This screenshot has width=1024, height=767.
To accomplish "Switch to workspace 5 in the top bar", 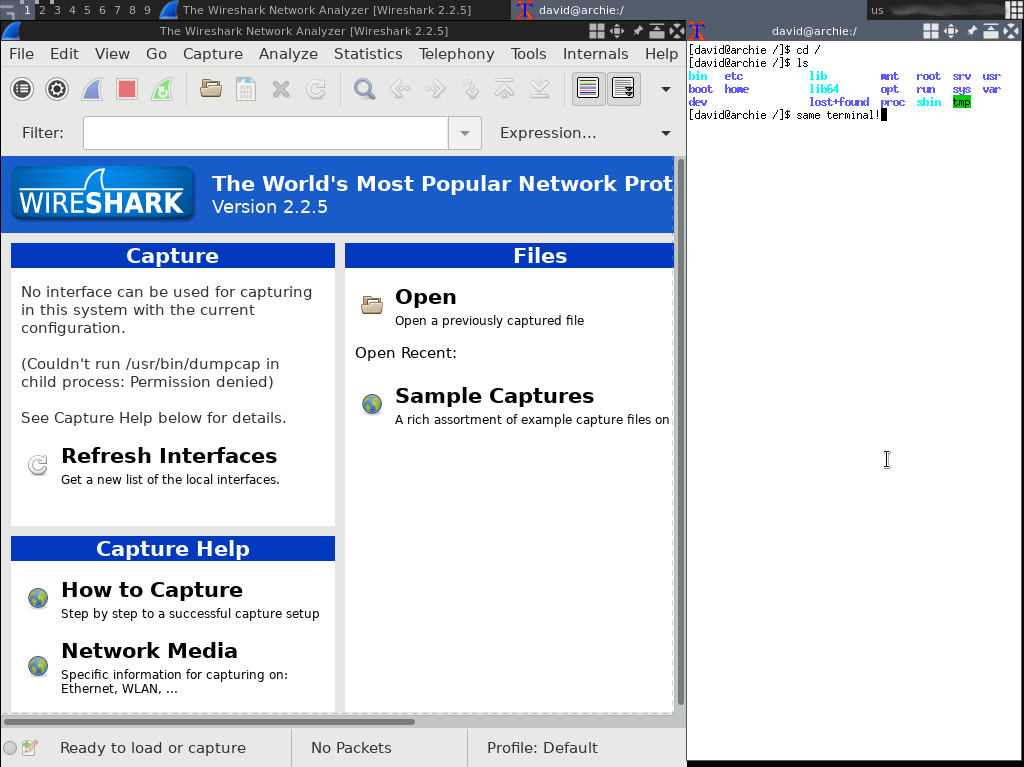I will click(87, 10).
